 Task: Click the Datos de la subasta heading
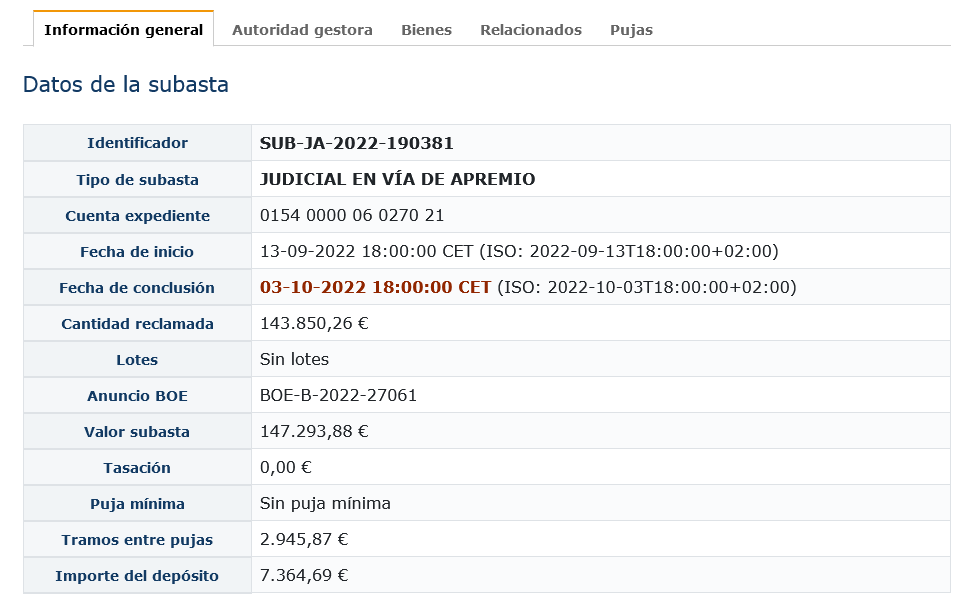[x=126, y=84]
